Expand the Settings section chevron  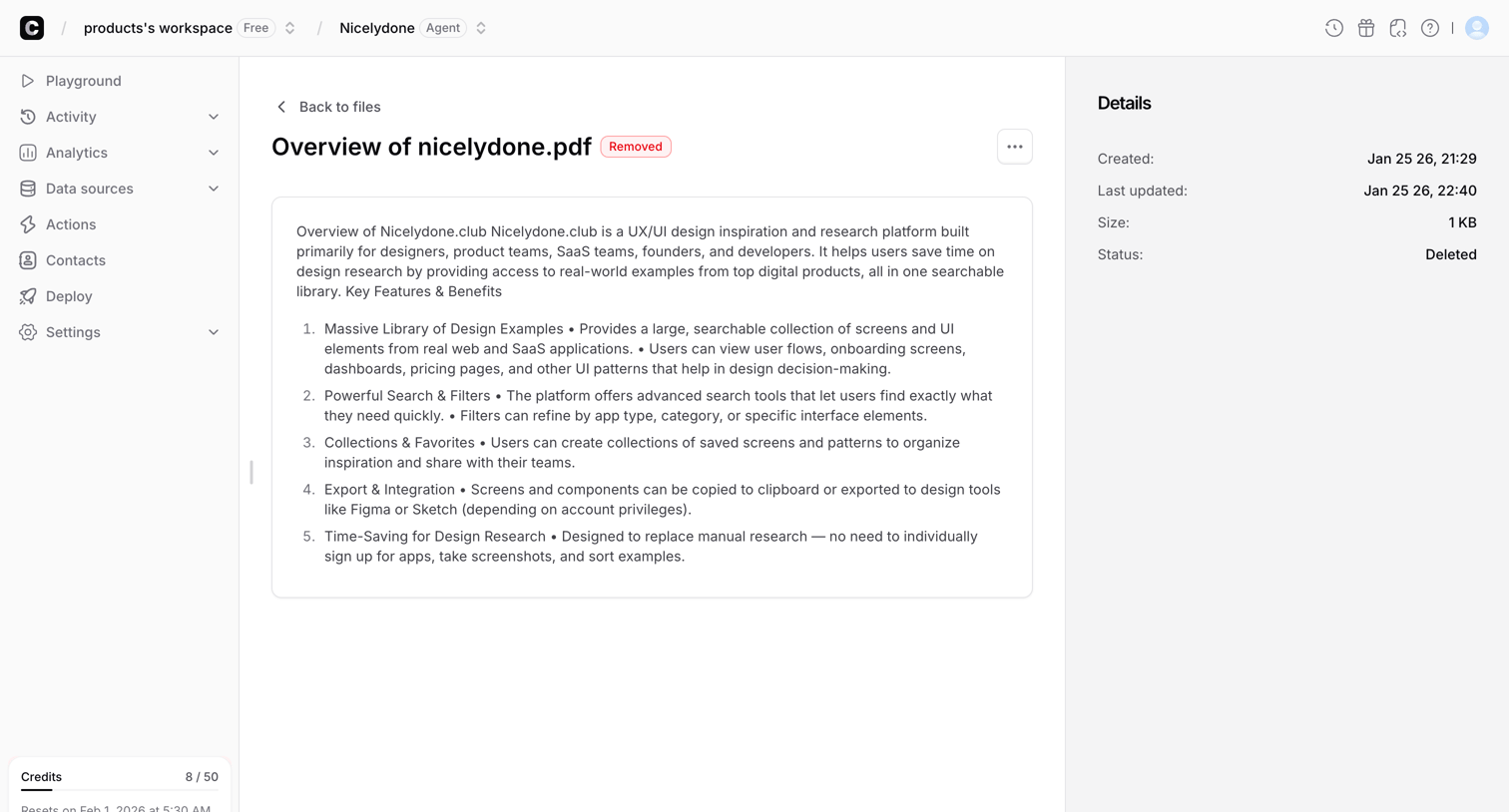[214, 332]
